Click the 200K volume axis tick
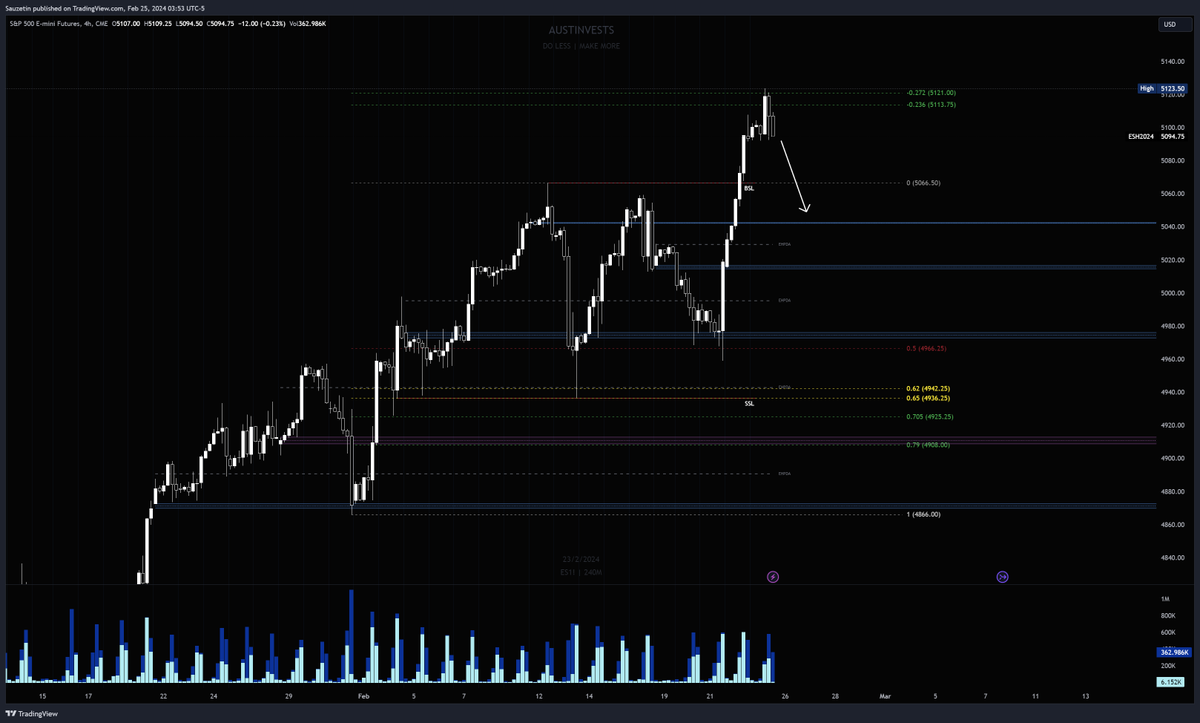 tap(1168, 665)
